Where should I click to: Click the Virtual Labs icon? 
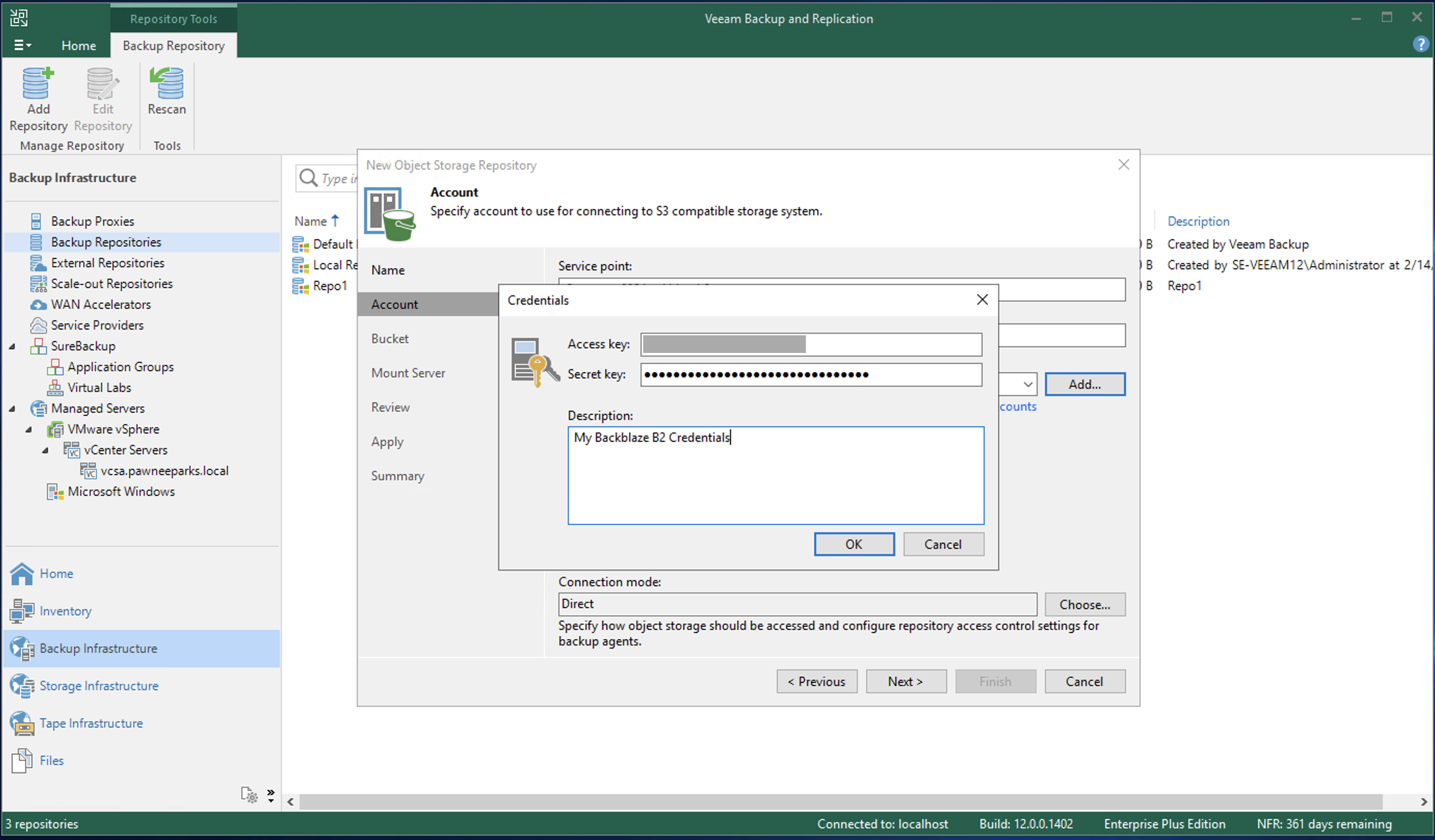pos(55,388)
